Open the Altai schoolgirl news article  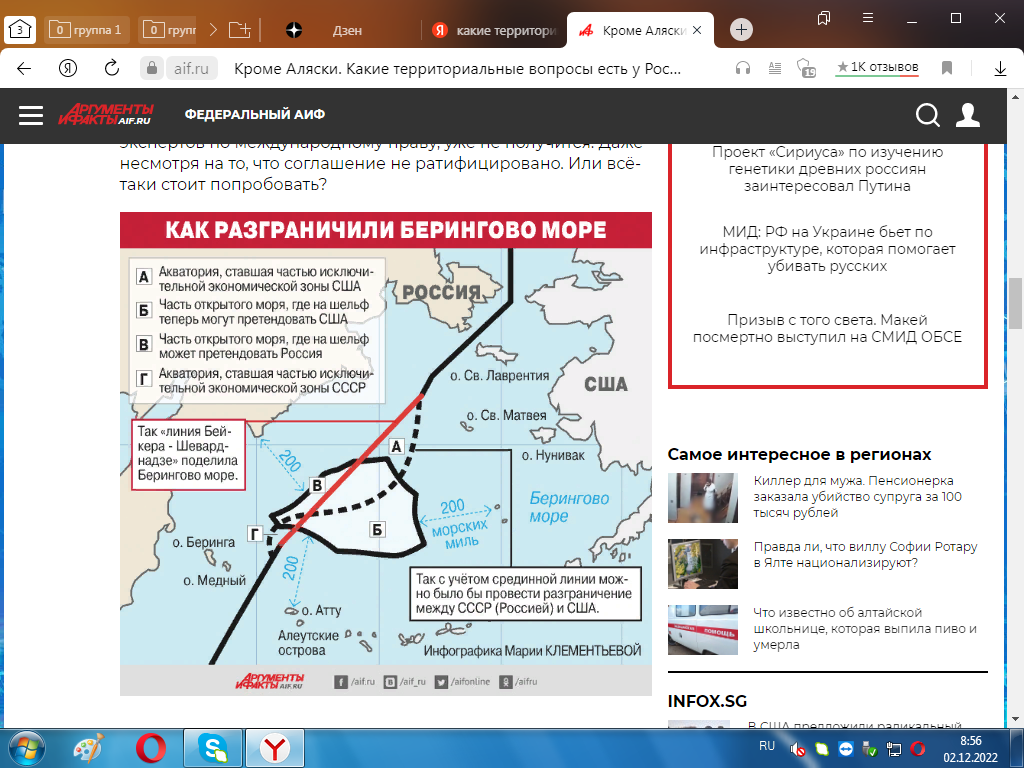click(x=865, y=628)
